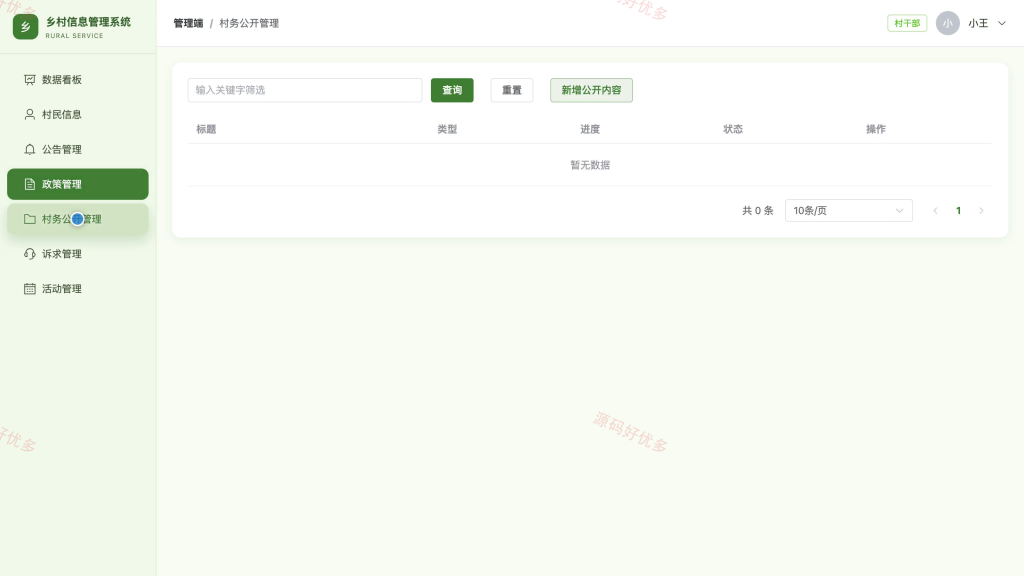This screenshot has height=576, width=1024.
Task: Select 村务公开管理 sidebar entry
Action: [78, 219]
